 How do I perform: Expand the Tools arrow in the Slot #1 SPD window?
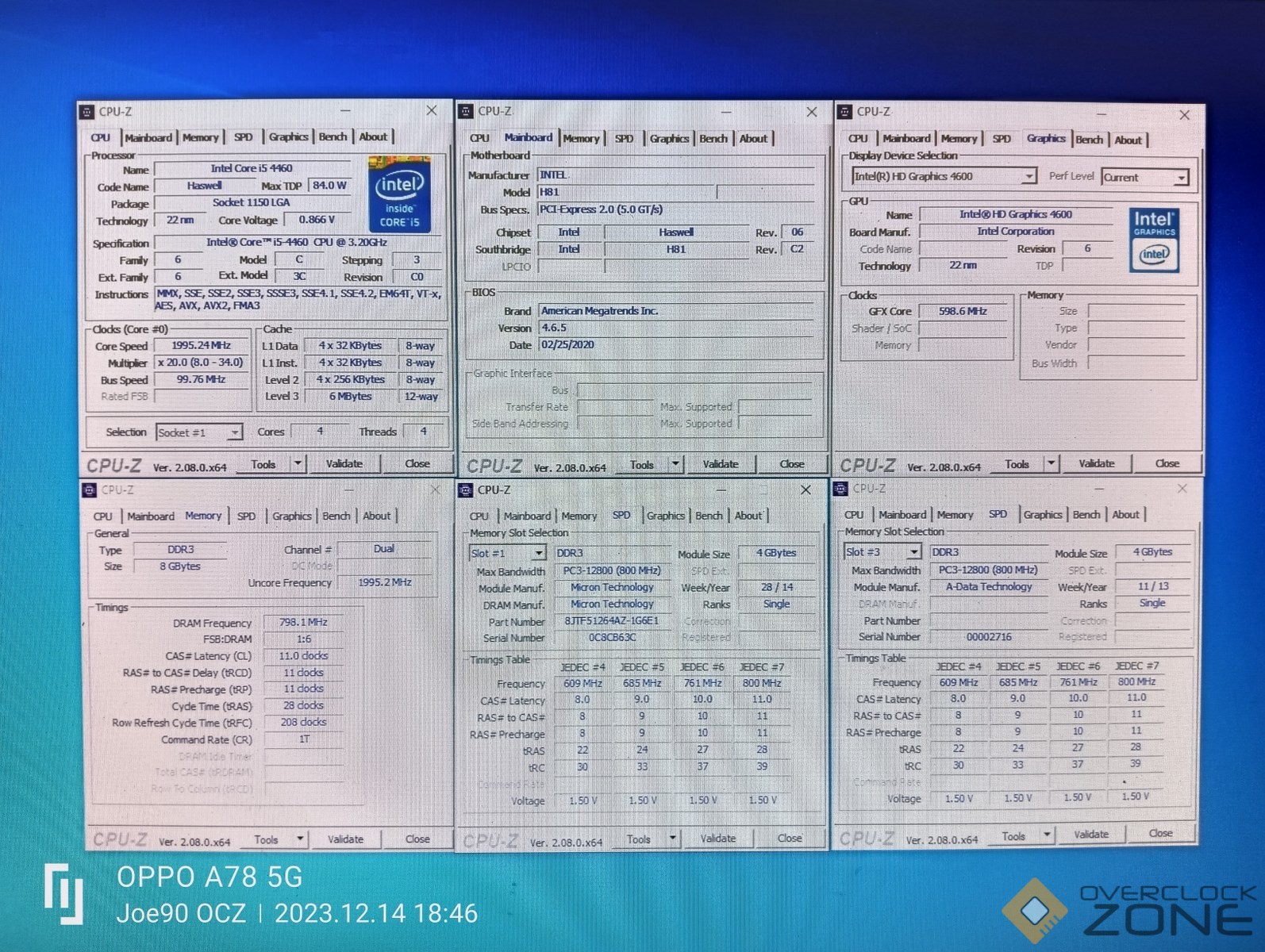672,838
